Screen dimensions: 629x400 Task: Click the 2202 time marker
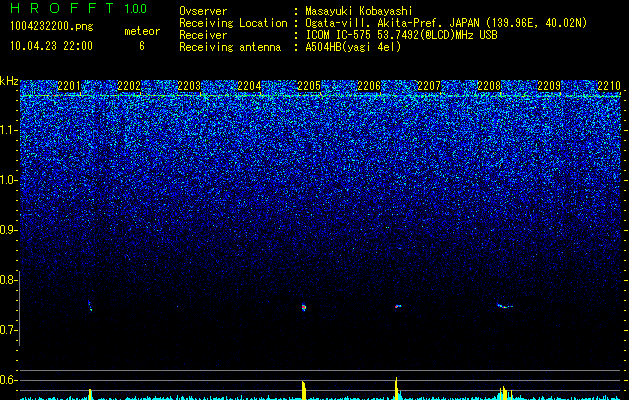coord(129,86)
